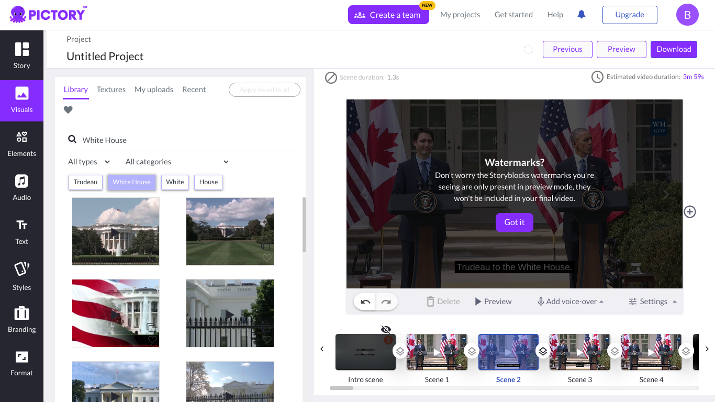
Task: Open the Help menu
Action: tap(555, 15)
